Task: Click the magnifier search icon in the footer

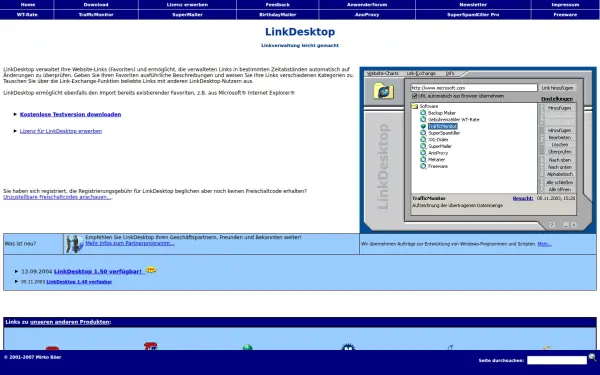Action: (592, 358)
